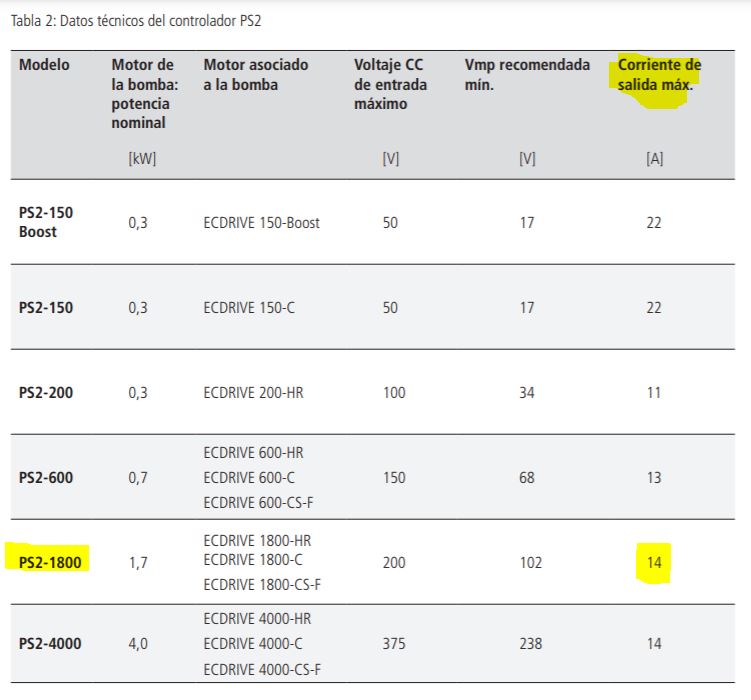Select the 34 Vmp value for PS2-200

click(x=527, y=393)
